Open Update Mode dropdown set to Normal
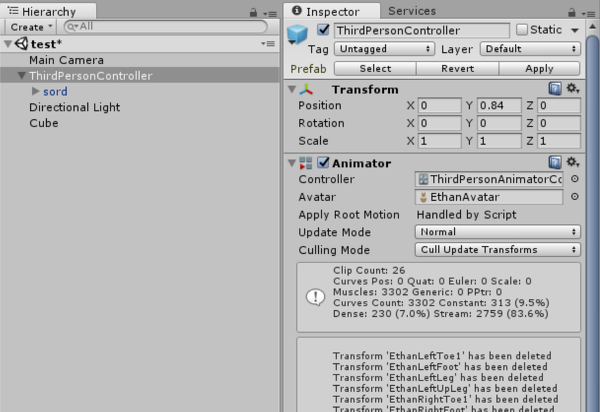The height and width of the screenshot is (412, 600). tap(498, 232)
